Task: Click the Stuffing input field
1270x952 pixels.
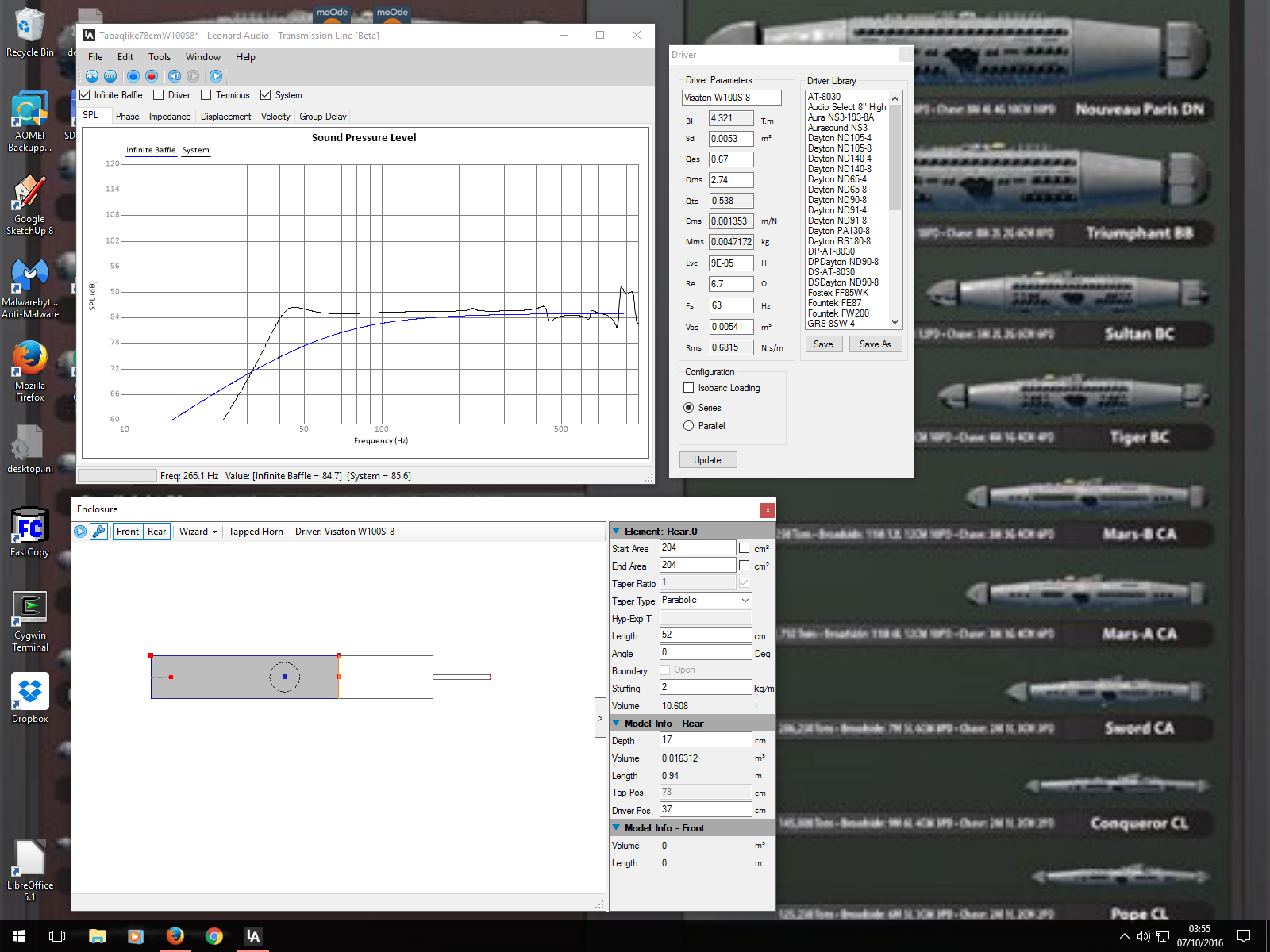Action: (706, 688)
